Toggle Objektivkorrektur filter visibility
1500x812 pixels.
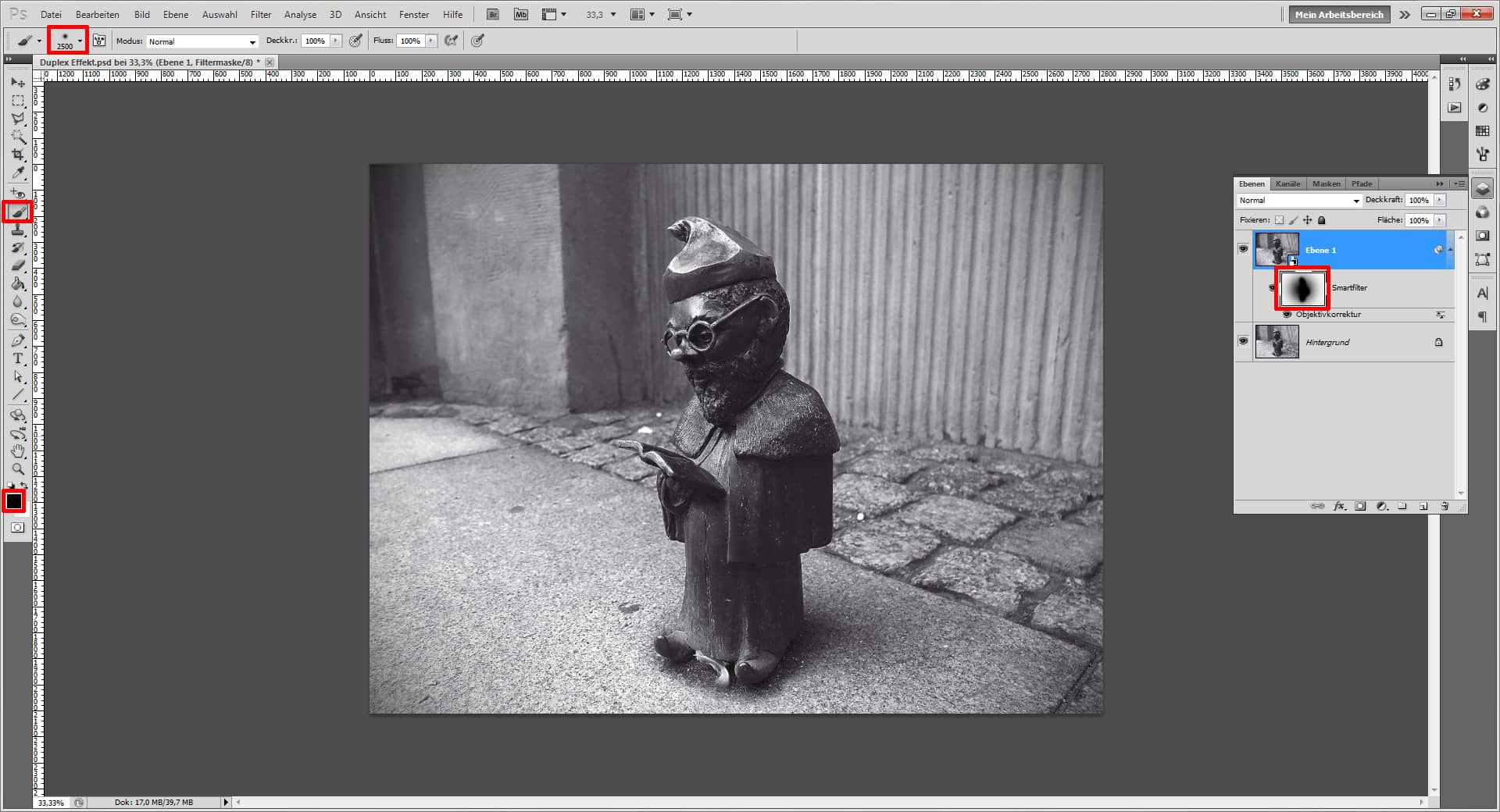click(1287, 315)
